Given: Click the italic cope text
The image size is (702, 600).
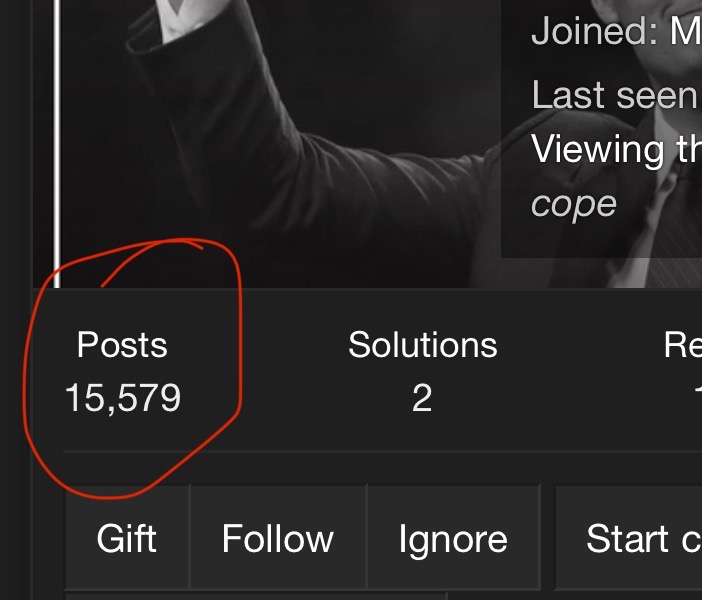Looking at the screenshot, I should (574, 204).
